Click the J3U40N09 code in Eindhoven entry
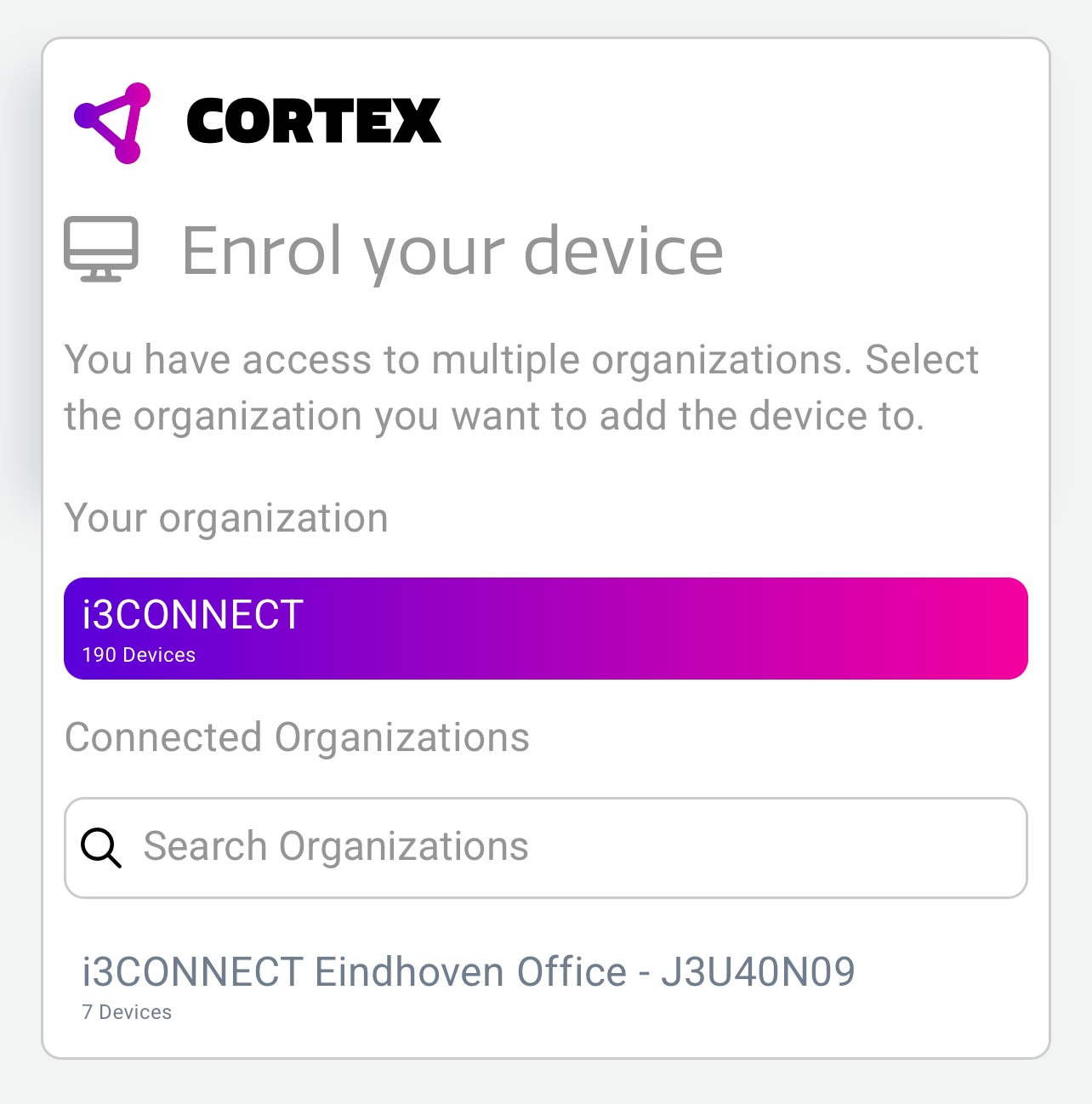Screen dimensions: 1092x1104 [758, 972]
